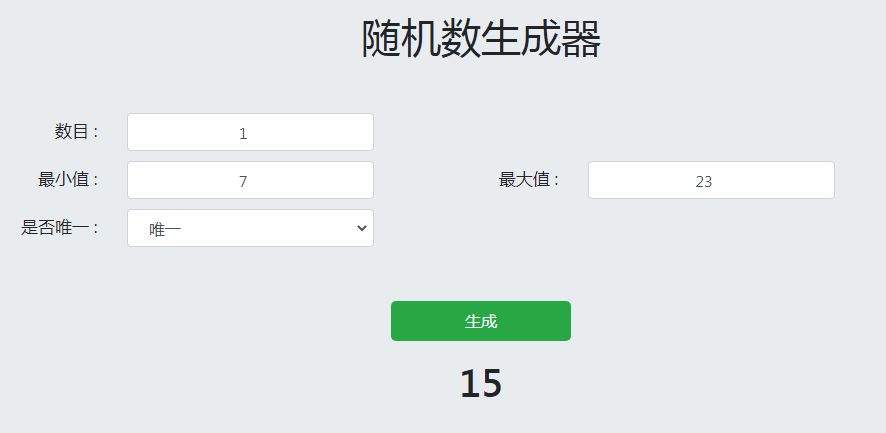The height and width of the screenshot is (433, 886).
Task: Click the 数目 label
Action: 76,131
